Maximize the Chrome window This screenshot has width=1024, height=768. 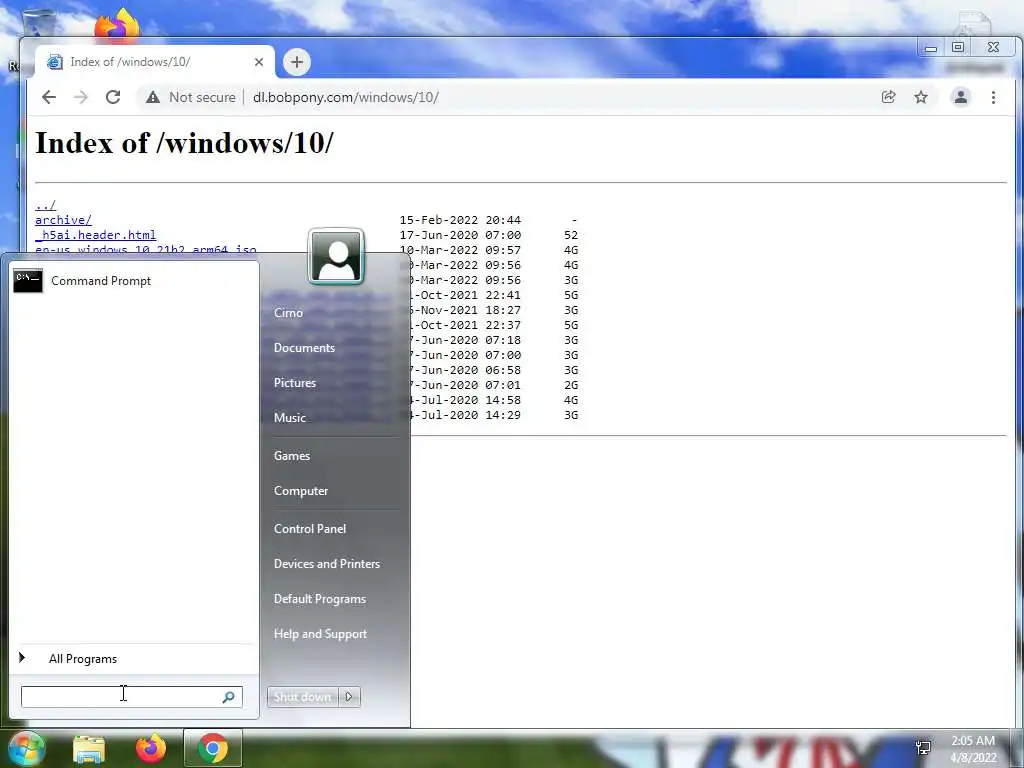(958, 47)
